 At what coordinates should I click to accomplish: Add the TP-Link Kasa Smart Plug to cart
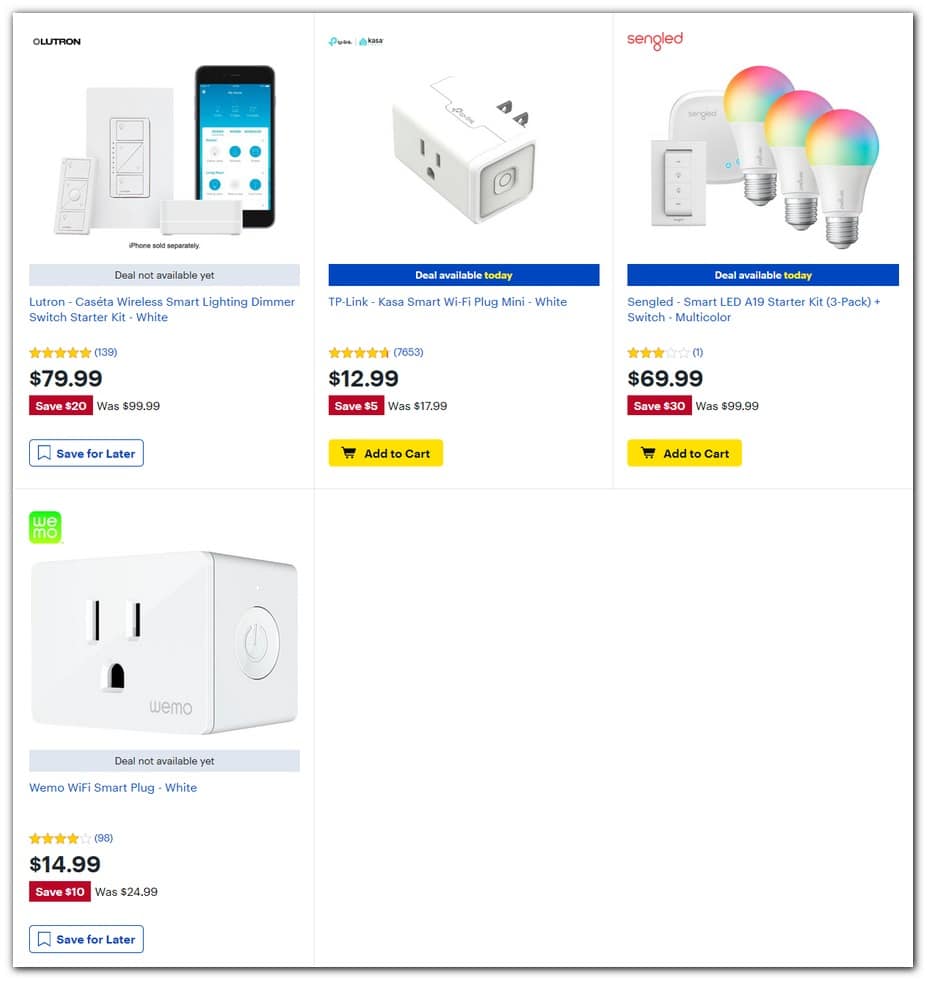pos(385,453)
